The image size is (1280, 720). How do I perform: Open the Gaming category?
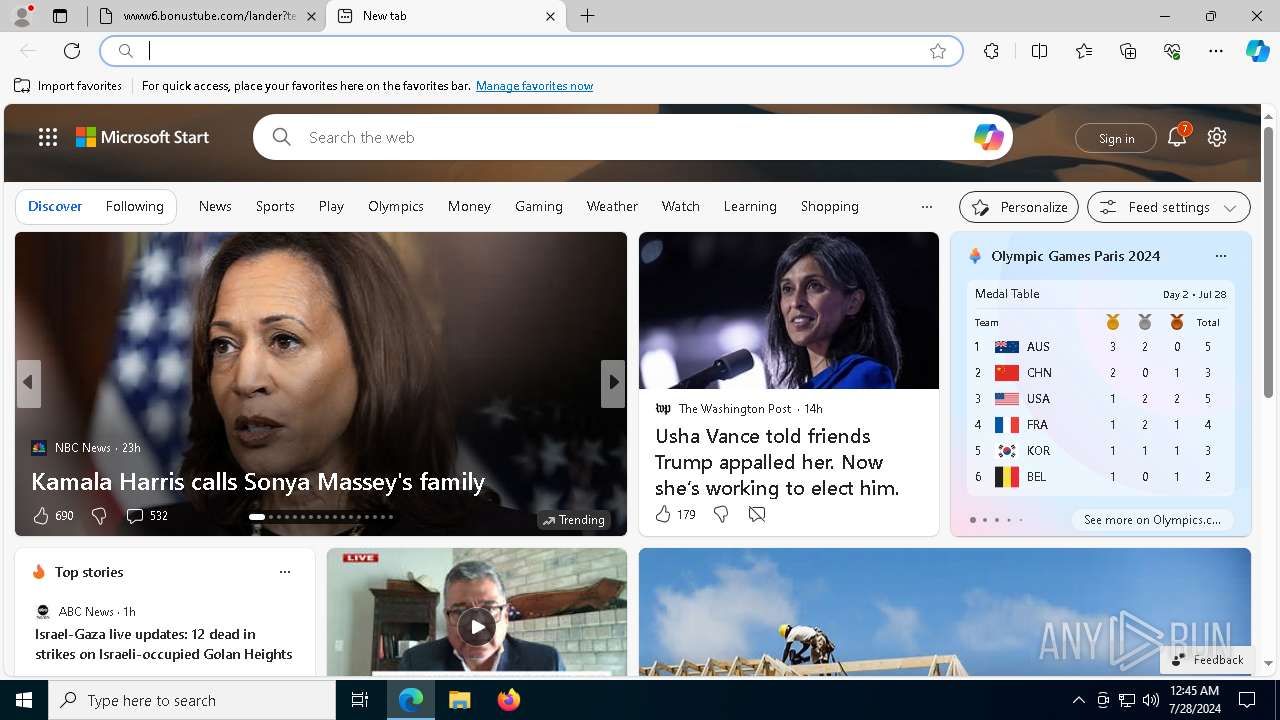539,206
